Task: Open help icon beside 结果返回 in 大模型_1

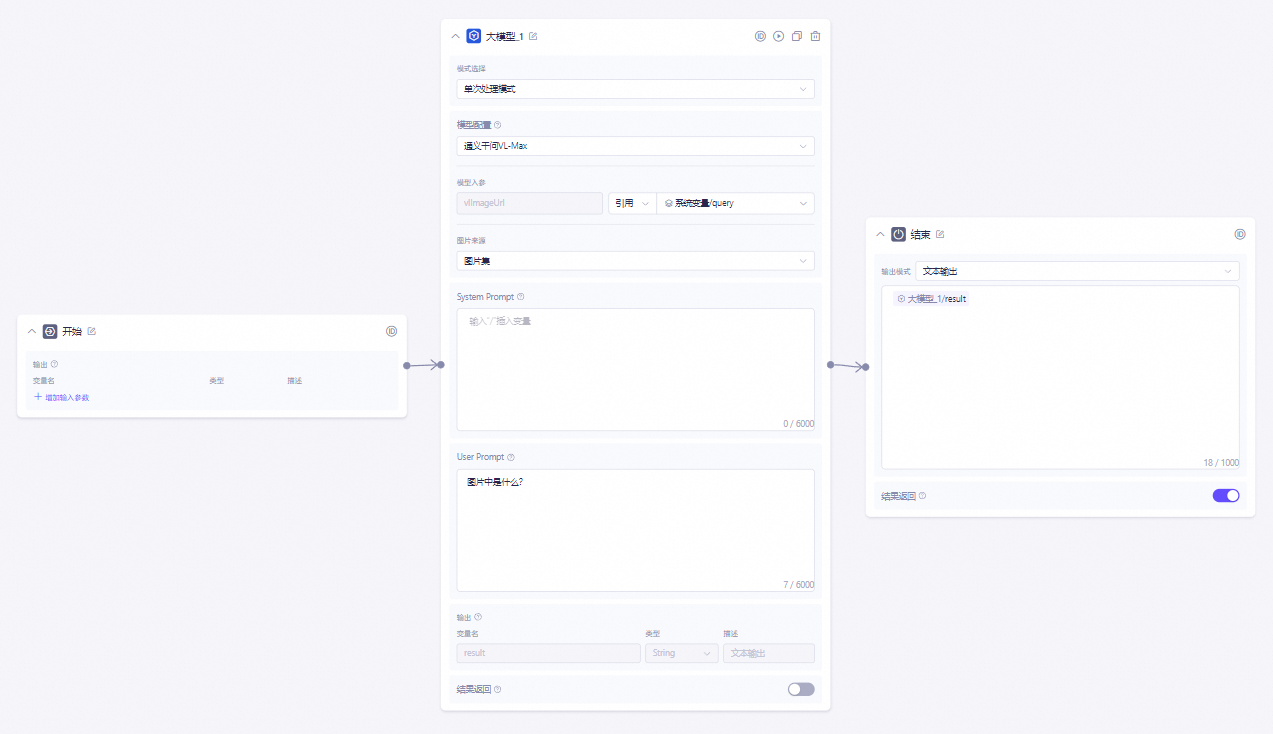Action: [x=498, y=689]
